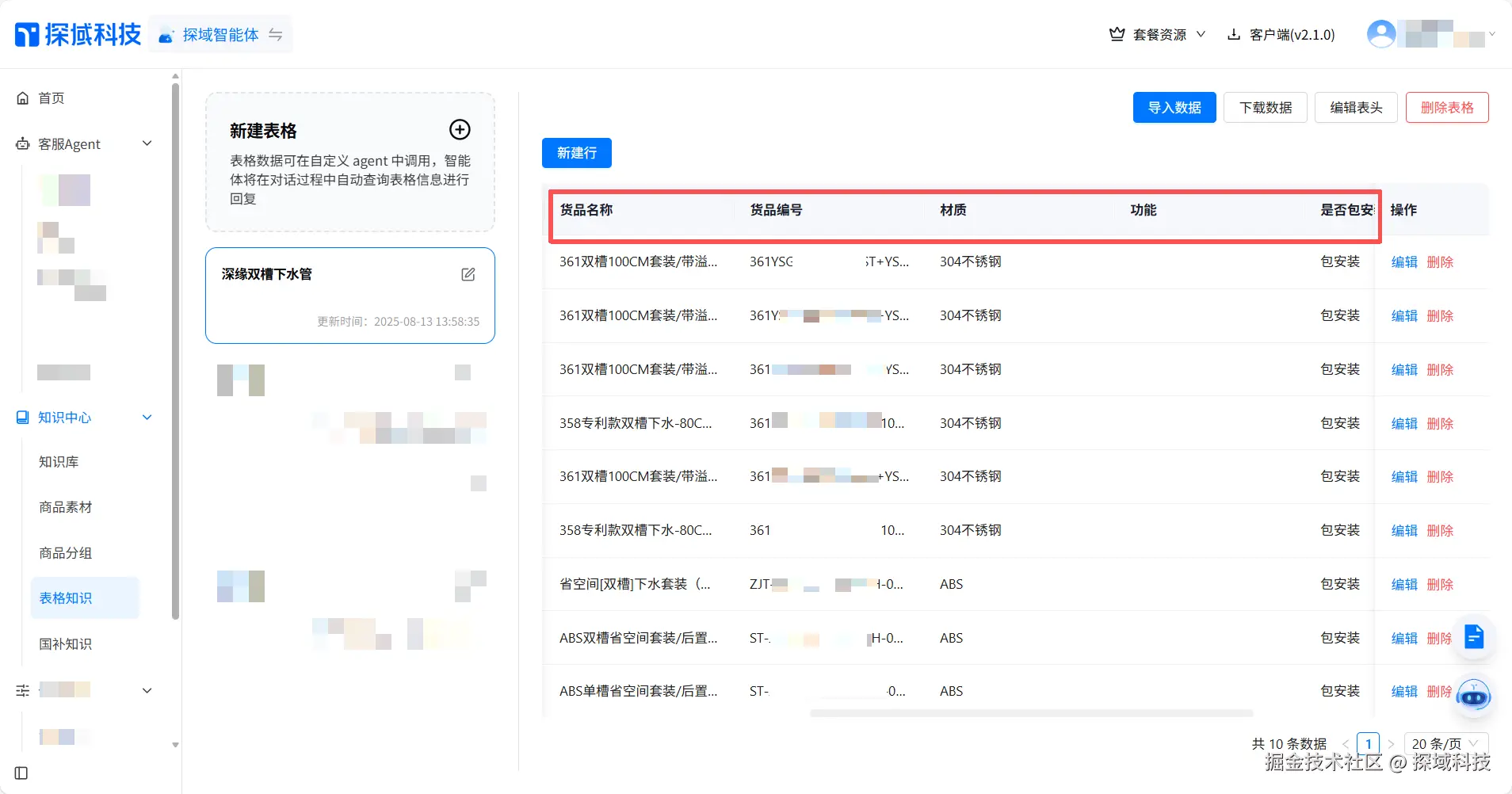Click the 删除表格 button
Viewport: 1512px width, 794px height.
click(1447, 108)
